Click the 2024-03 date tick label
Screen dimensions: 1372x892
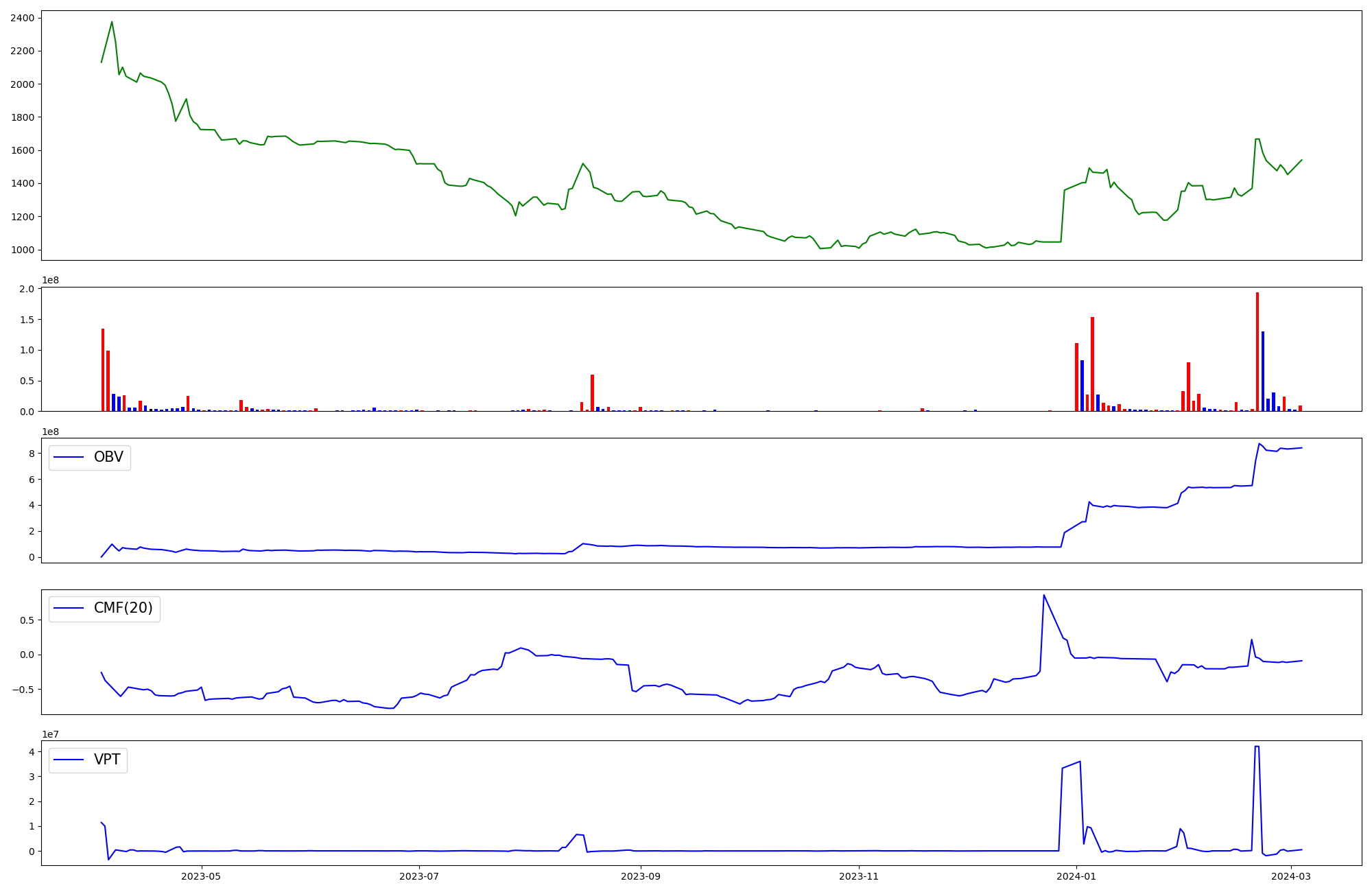(x=1291, y=876)
